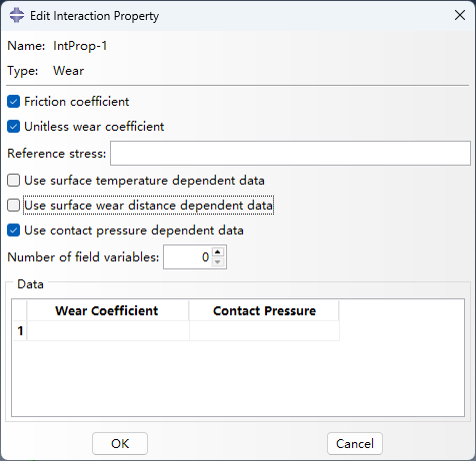This screenshot has width=476, height=461.
Task: Click the Abaqus icon in title bar
Action: (x=17, y=15)
